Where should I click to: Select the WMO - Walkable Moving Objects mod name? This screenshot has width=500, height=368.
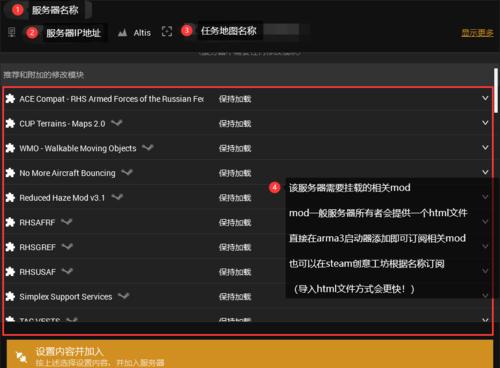[x=78, y=148]
